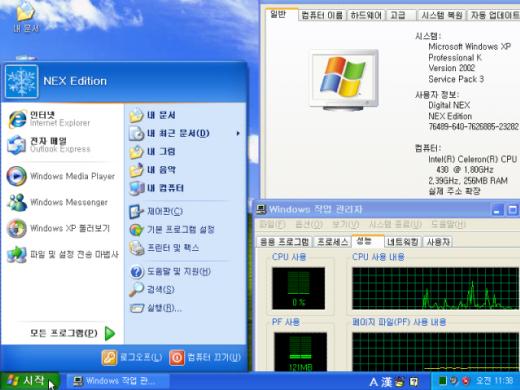The height and width of the screenshot is (390, 520).
Task: Open 내 그림 folder icon
Action: (x=136, y=152)
